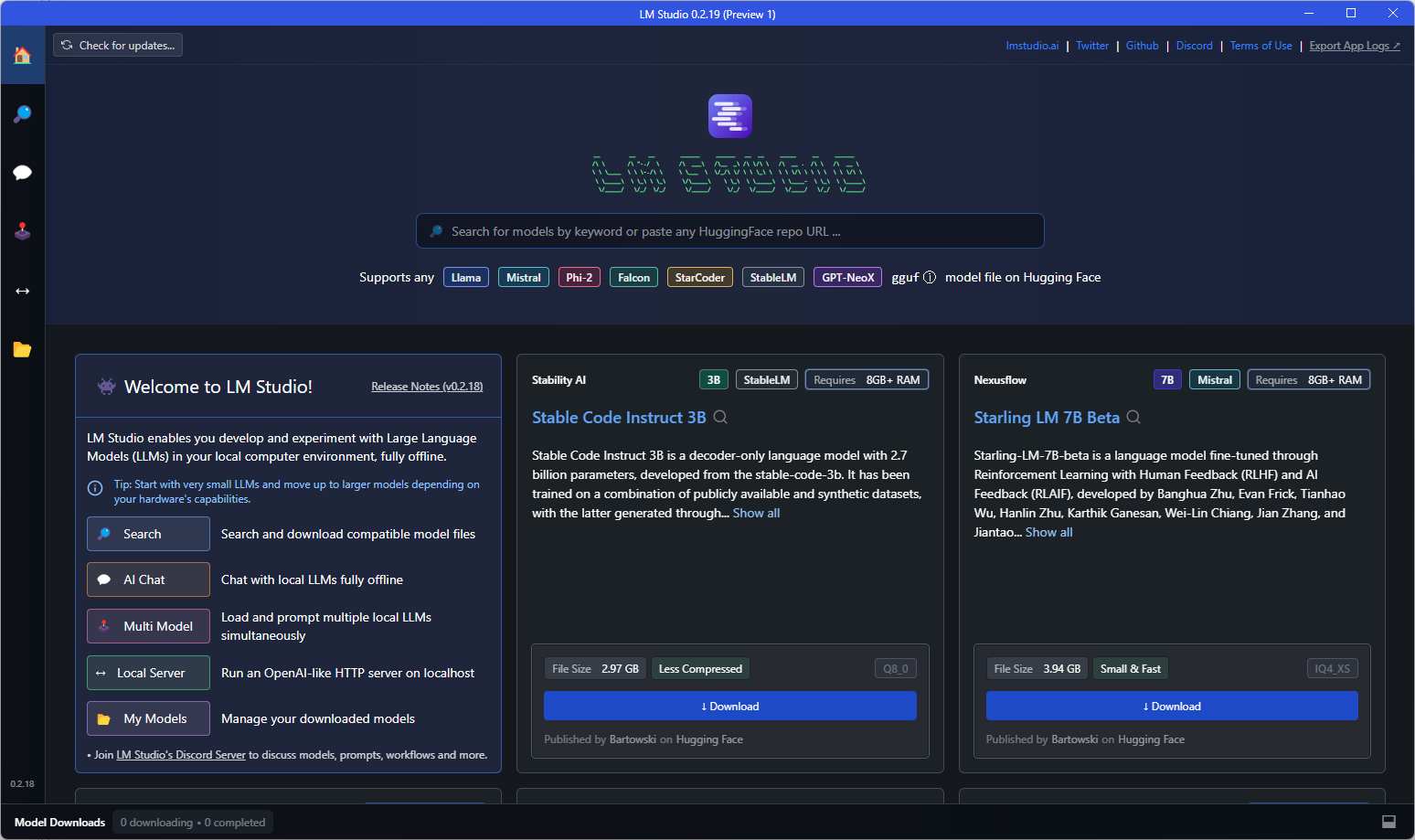Toggle the downloads panel icon in the bottom-right corner

pos(1388,822)
